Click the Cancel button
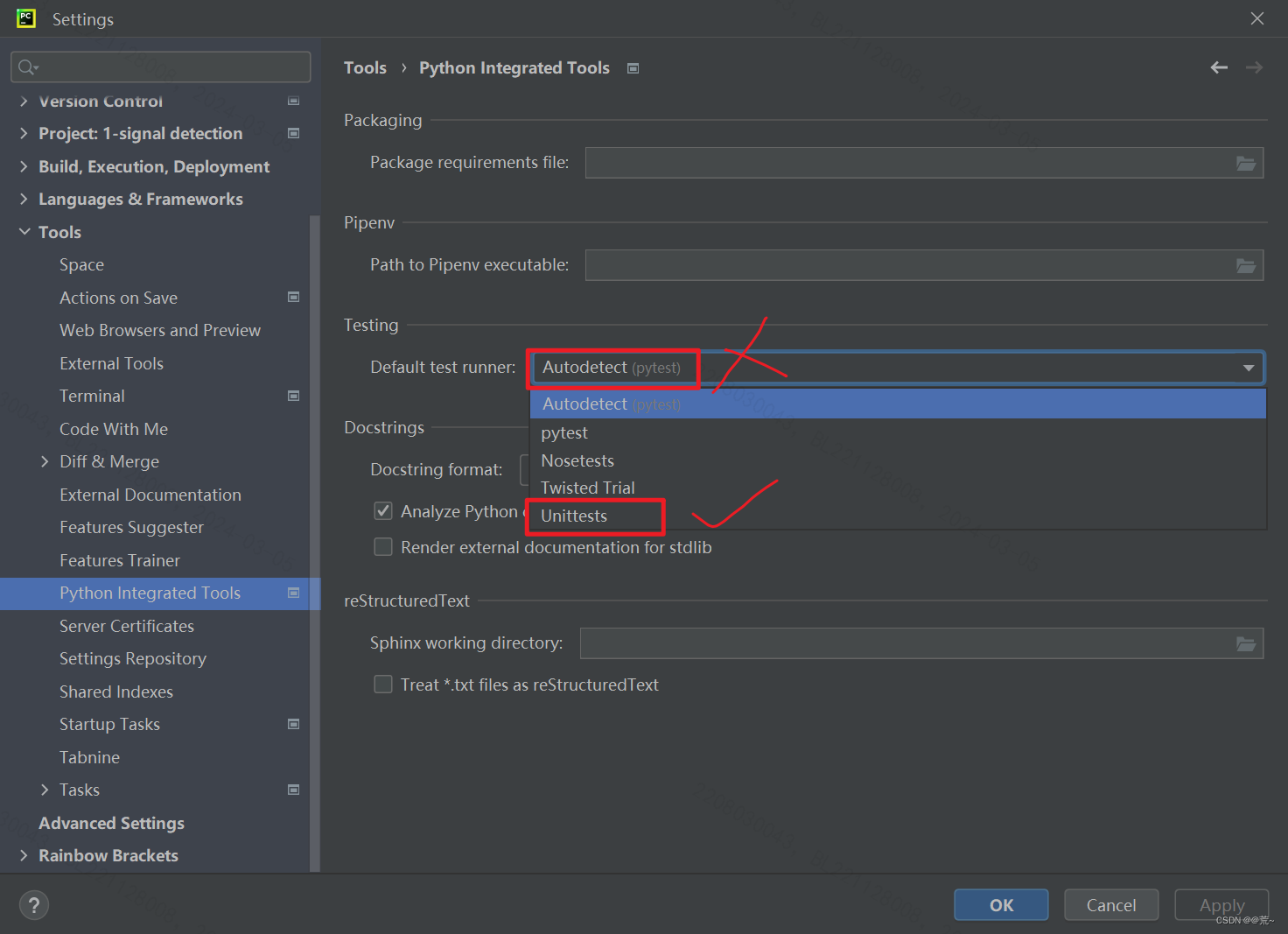Image resolution: width=1288 pixels, height=934 pixels. click(x=1111, y=905)
